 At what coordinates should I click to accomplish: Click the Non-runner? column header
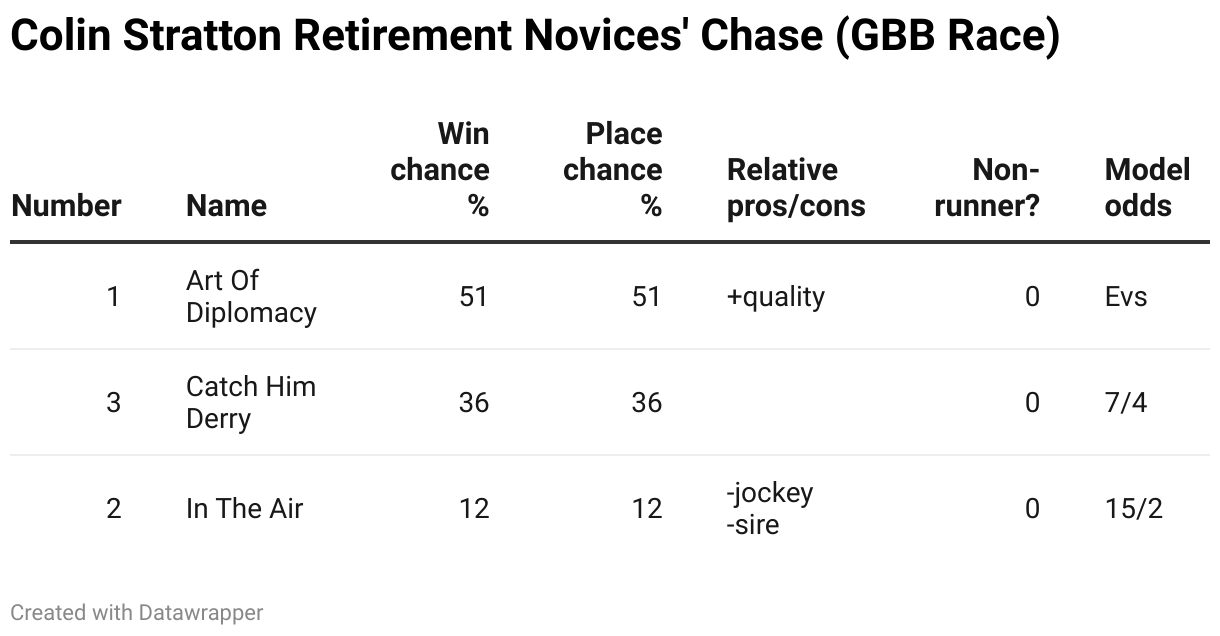click(x=986, y=188)
